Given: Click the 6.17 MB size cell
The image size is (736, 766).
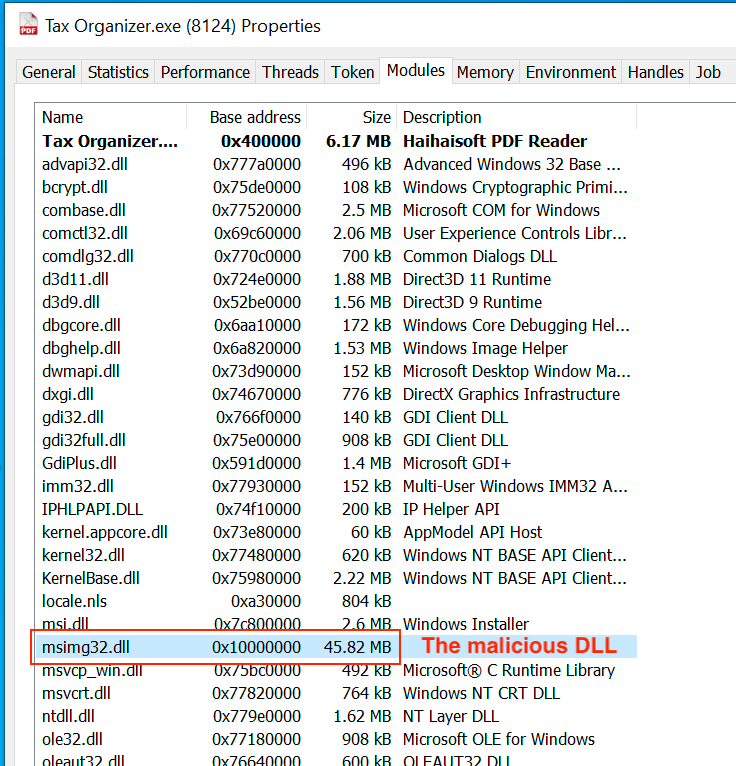Looking at the screenshot, I should click(358, 141).
